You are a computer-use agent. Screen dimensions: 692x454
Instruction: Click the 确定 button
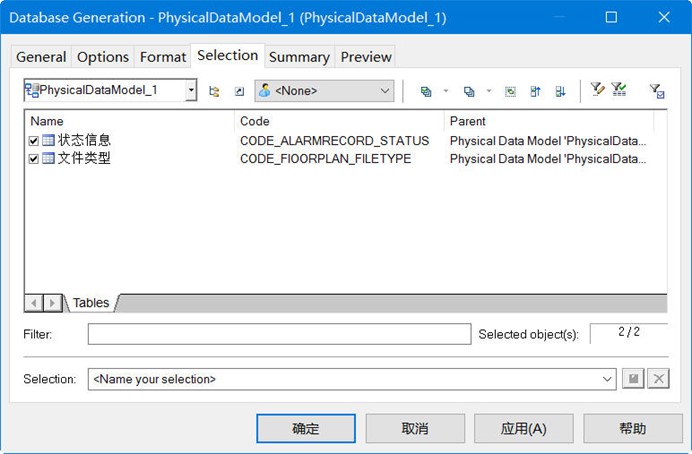click(x=306, y=428)
